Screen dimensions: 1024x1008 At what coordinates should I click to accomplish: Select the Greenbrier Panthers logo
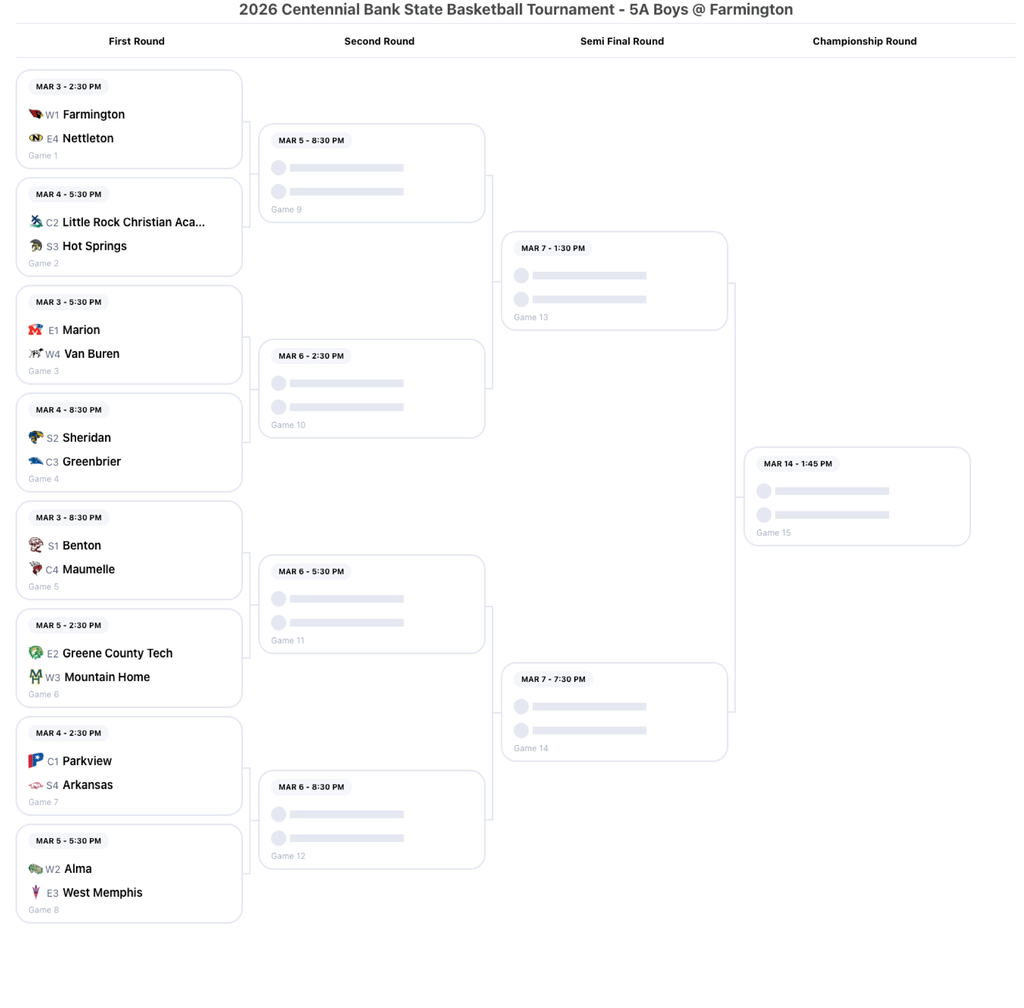point(38,461)
